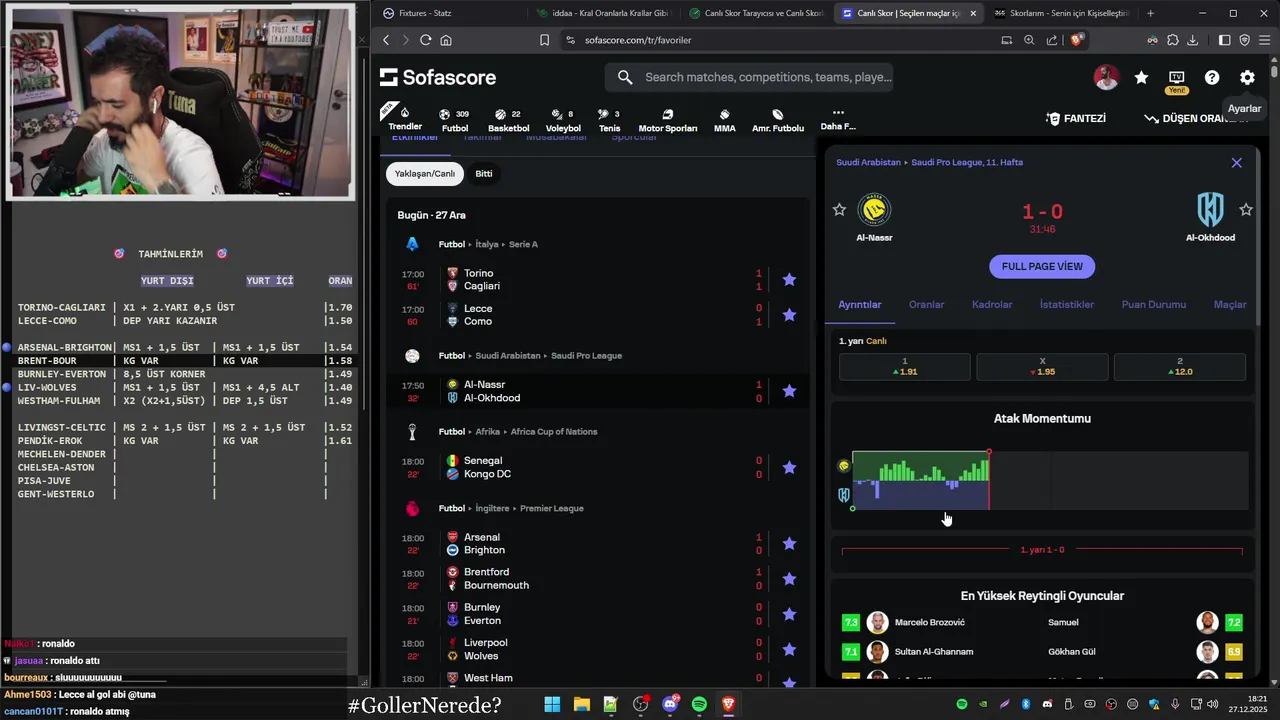The image size is (1280, 720).
Task: Open Discord from the taskbar
Action: click(670, 705)
